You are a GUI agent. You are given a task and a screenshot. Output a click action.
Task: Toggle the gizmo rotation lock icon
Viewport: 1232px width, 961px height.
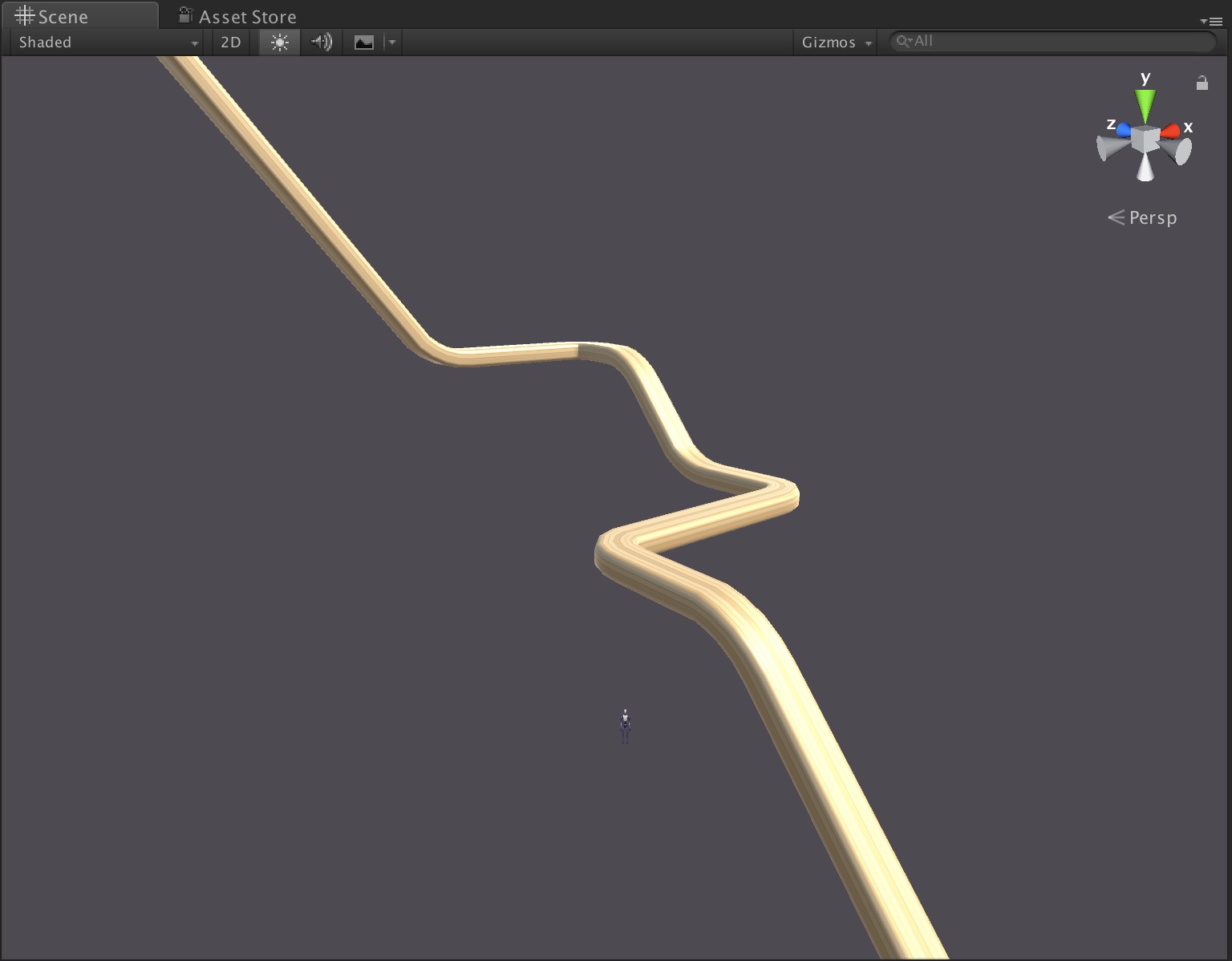[x=1202, y=83]
